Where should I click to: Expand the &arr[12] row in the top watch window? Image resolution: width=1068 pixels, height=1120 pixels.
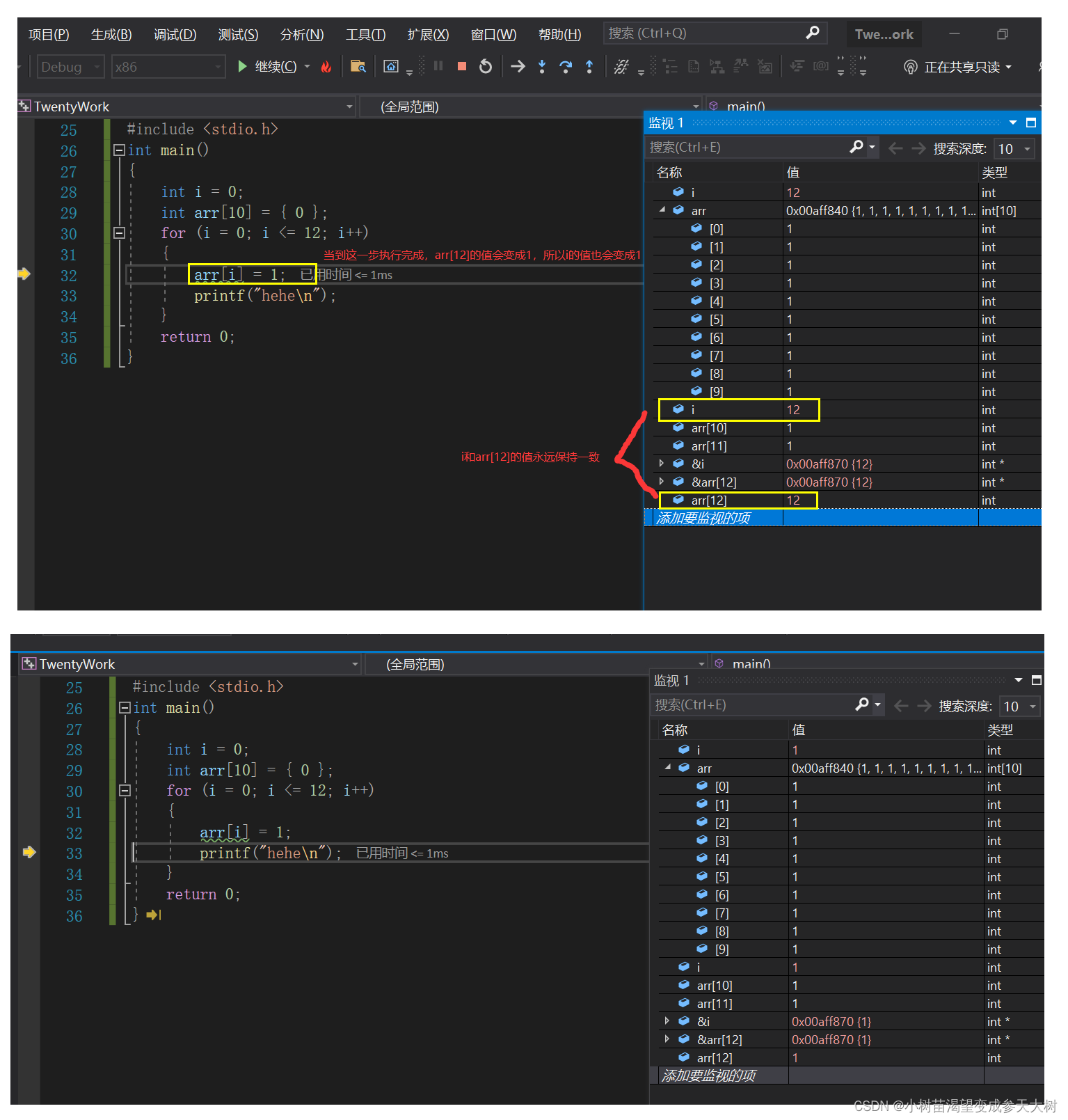[x=662, y=481]
